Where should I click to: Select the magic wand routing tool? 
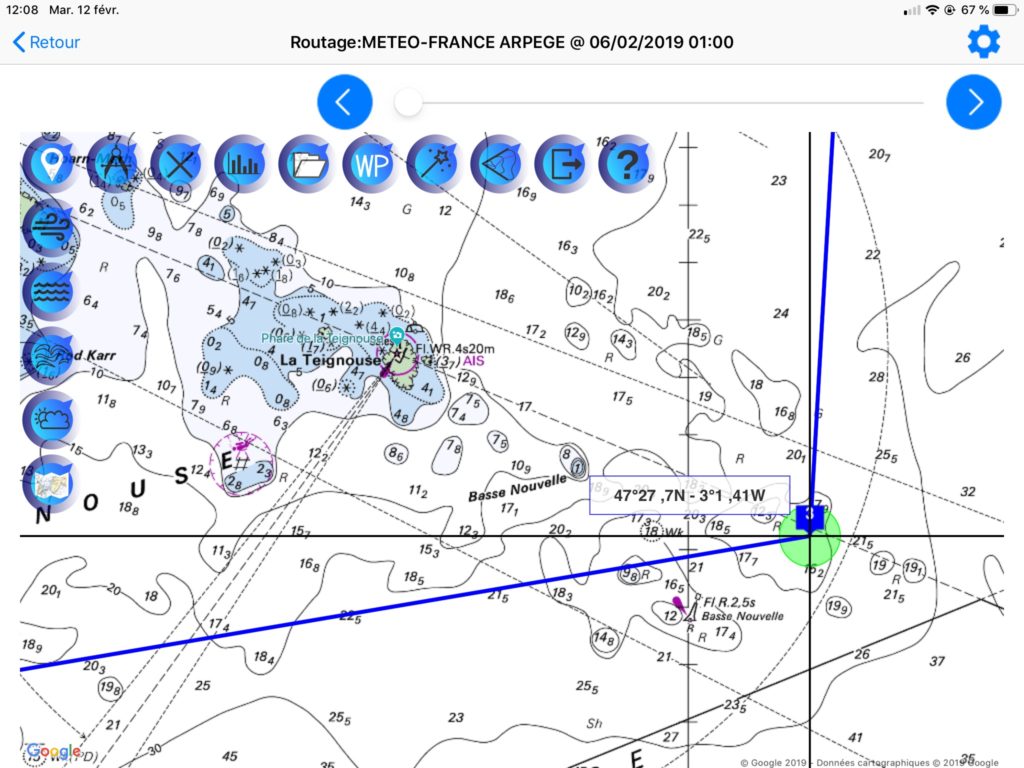pyautogui.click(x=436, y=163)
